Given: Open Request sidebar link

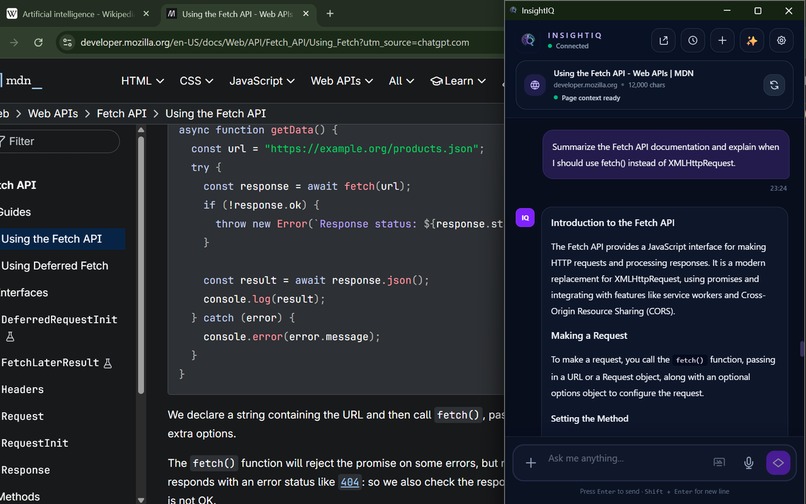Looking at the screenshot, I should point(22,417).
